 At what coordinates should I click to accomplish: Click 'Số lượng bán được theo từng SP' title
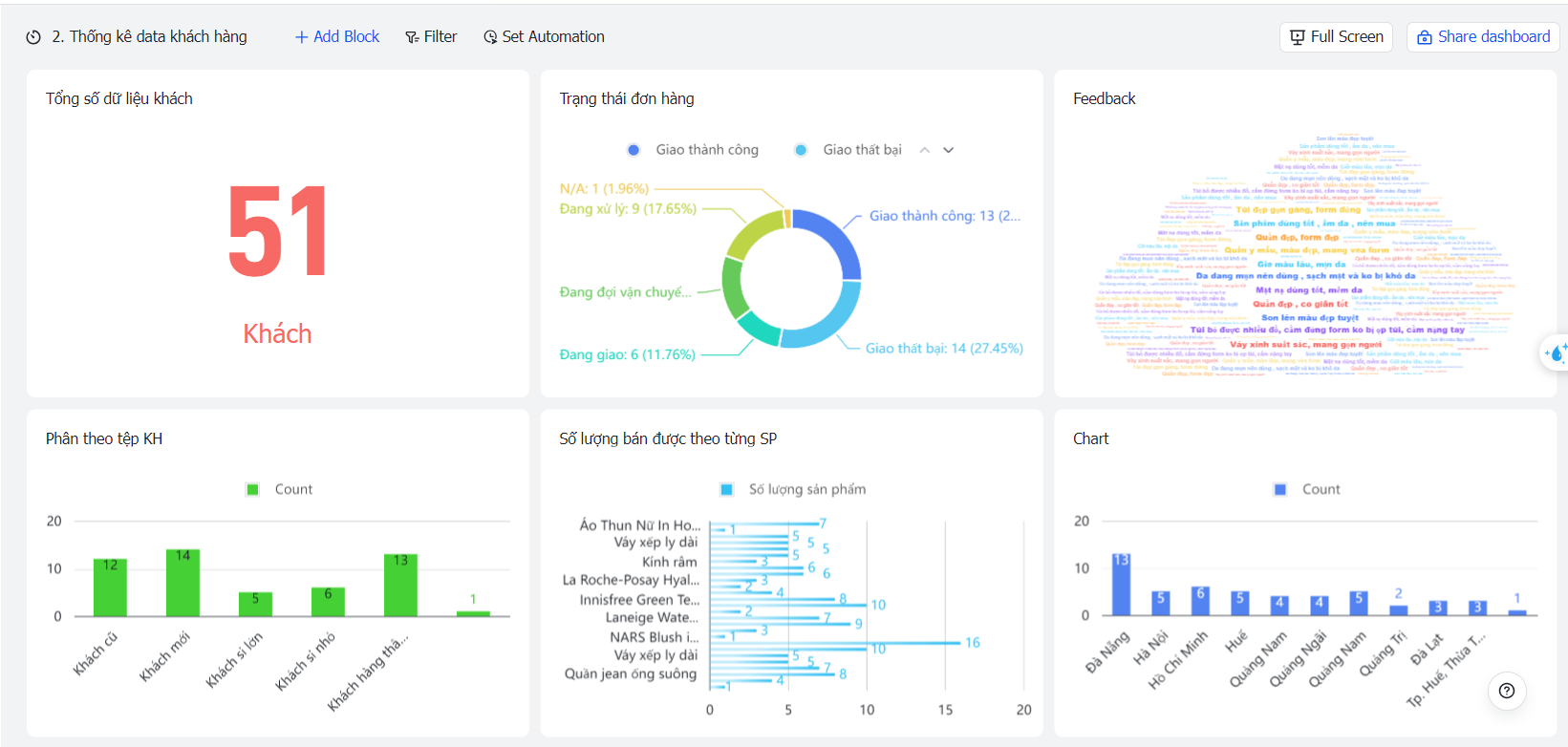point(668,438)
